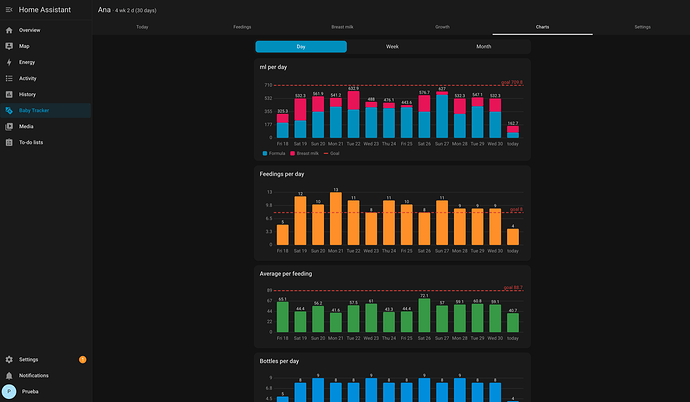This screenshot has width=690, height=402.
Task: Select the Day range button
Action: pos(301,47)
